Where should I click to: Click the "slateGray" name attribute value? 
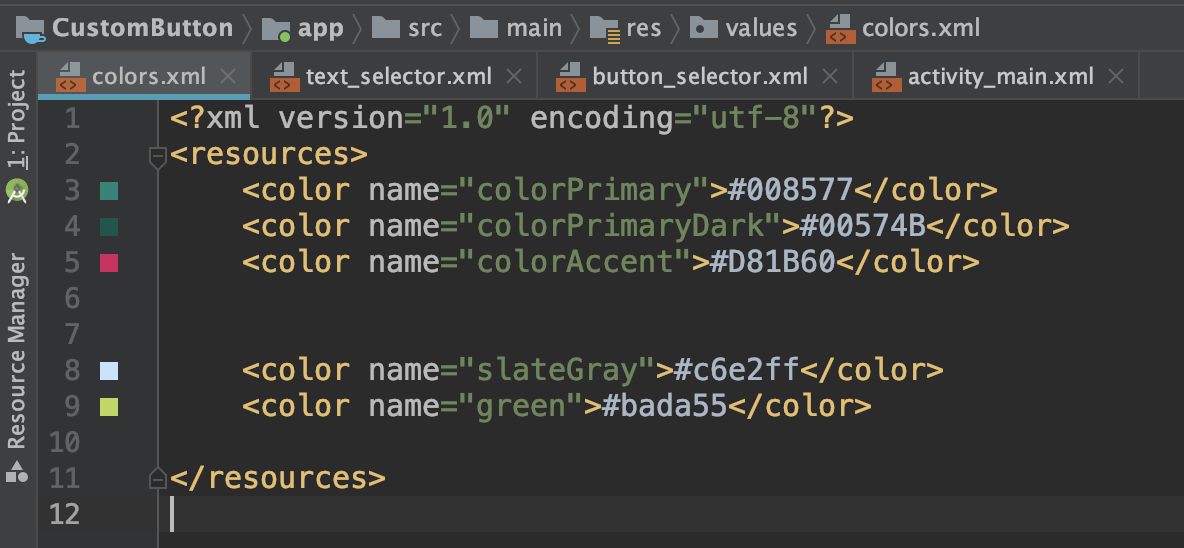tap(557, 370)
